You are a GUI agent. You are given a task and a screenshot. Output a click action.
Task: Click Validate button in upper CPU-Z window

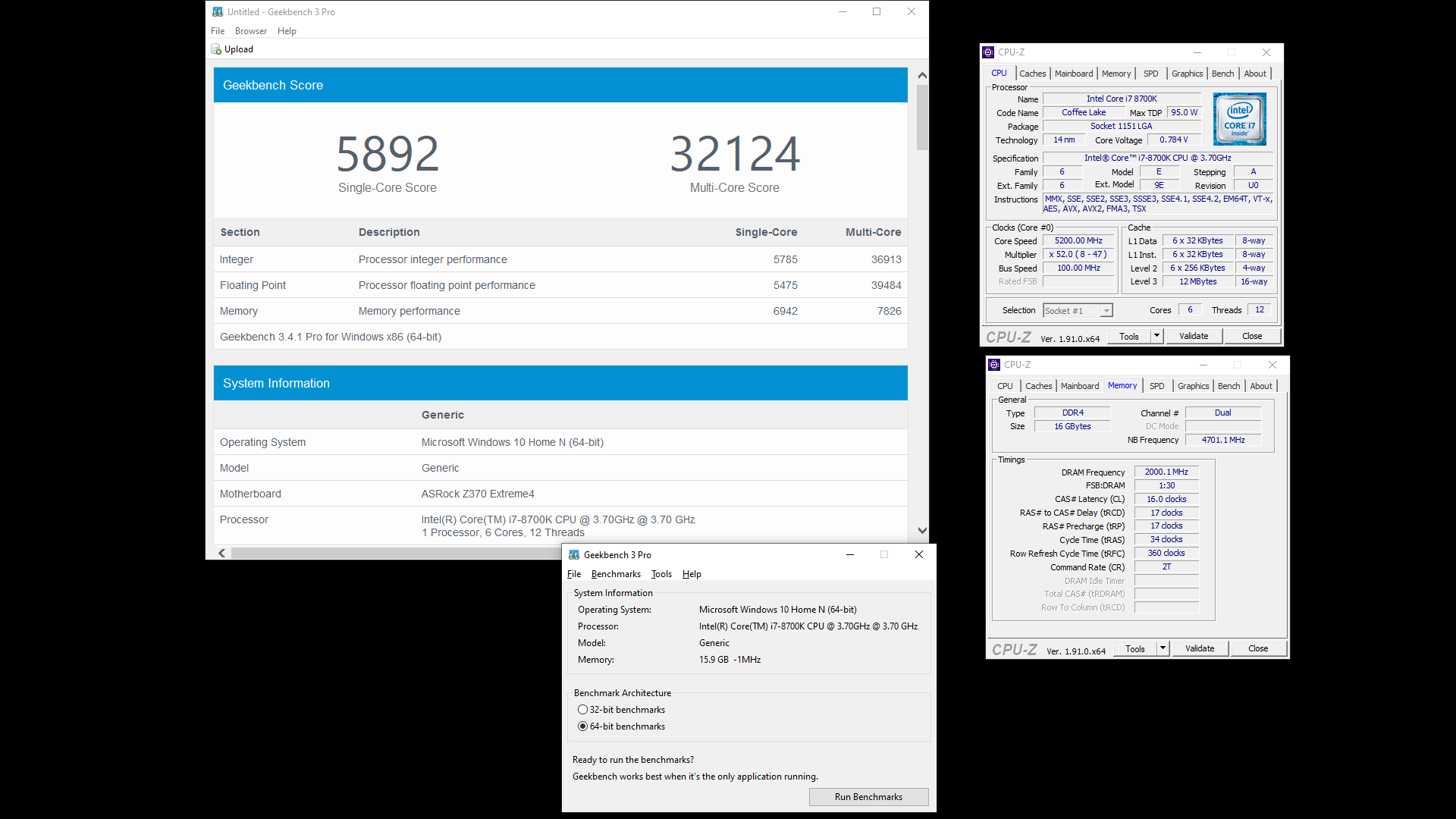[1194, 336]
